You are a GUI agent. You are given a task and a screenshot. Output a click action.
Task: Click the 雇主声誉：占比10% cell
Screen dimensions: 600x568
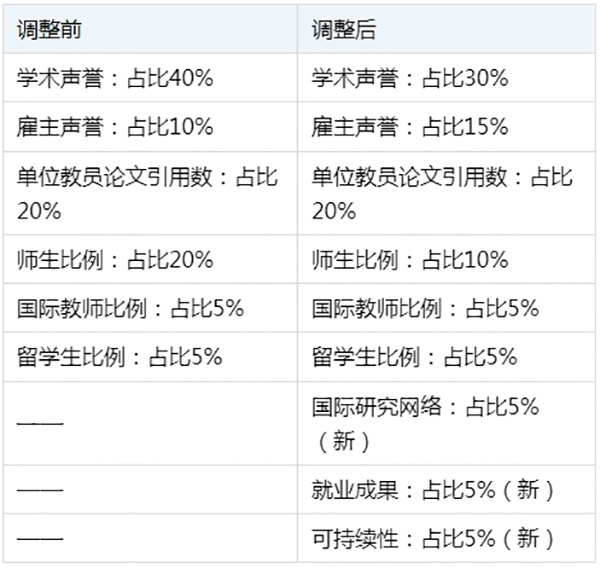(x=150, y=127)
